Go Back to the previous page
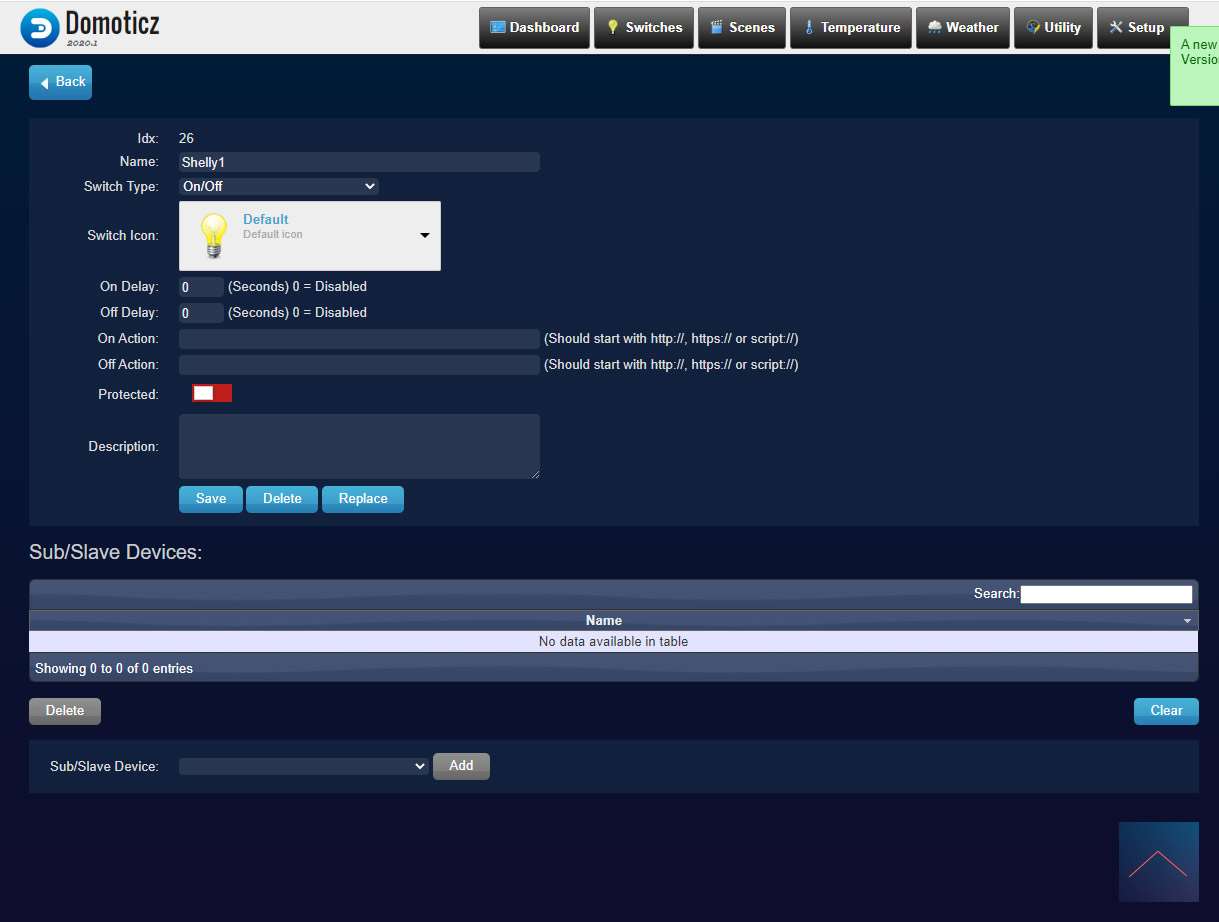Screen dimensions: 1219x922 coord(60,82)
